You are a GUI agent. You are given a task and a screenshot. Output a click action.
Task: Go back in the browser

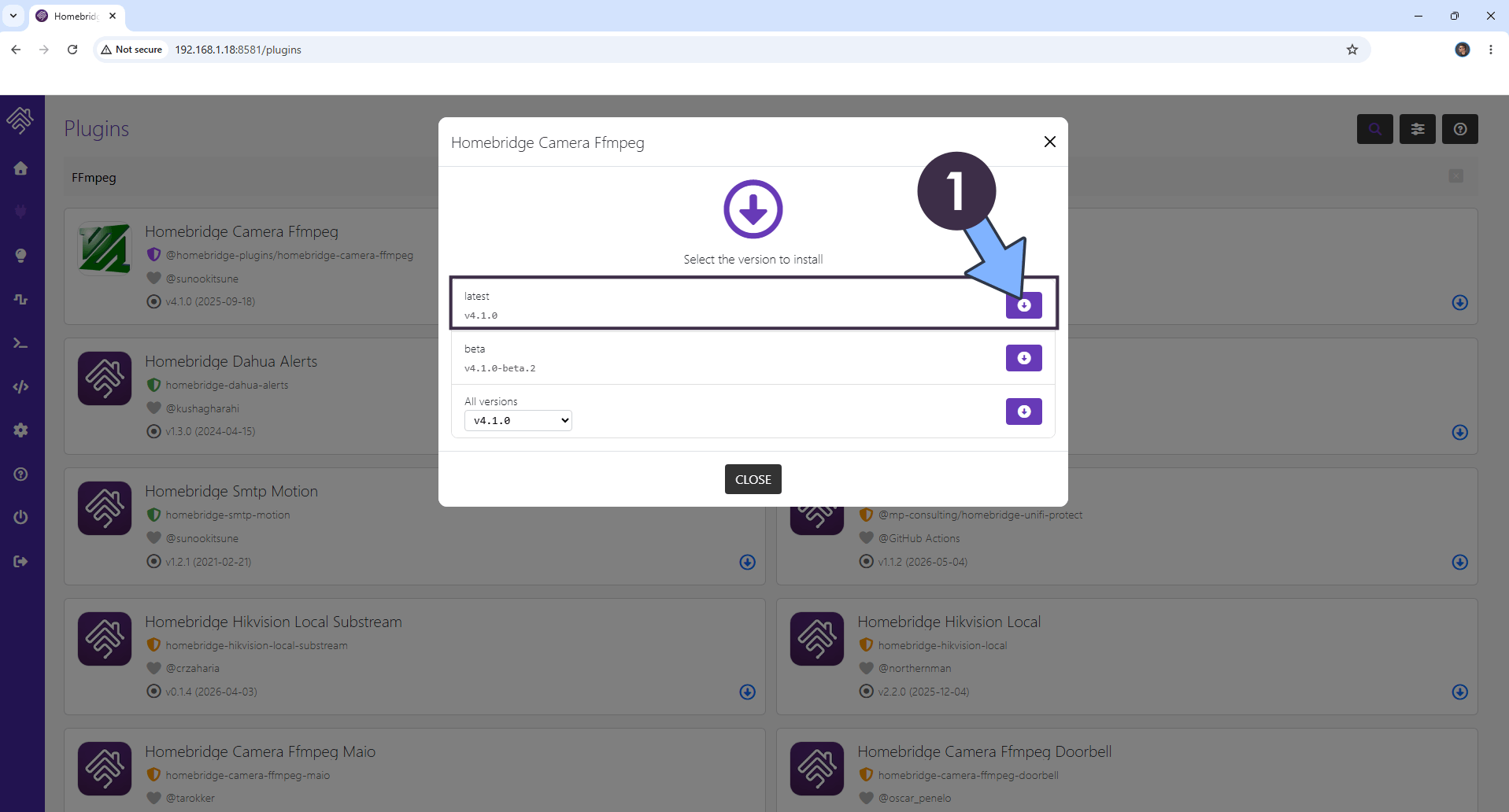pos(16,50)
